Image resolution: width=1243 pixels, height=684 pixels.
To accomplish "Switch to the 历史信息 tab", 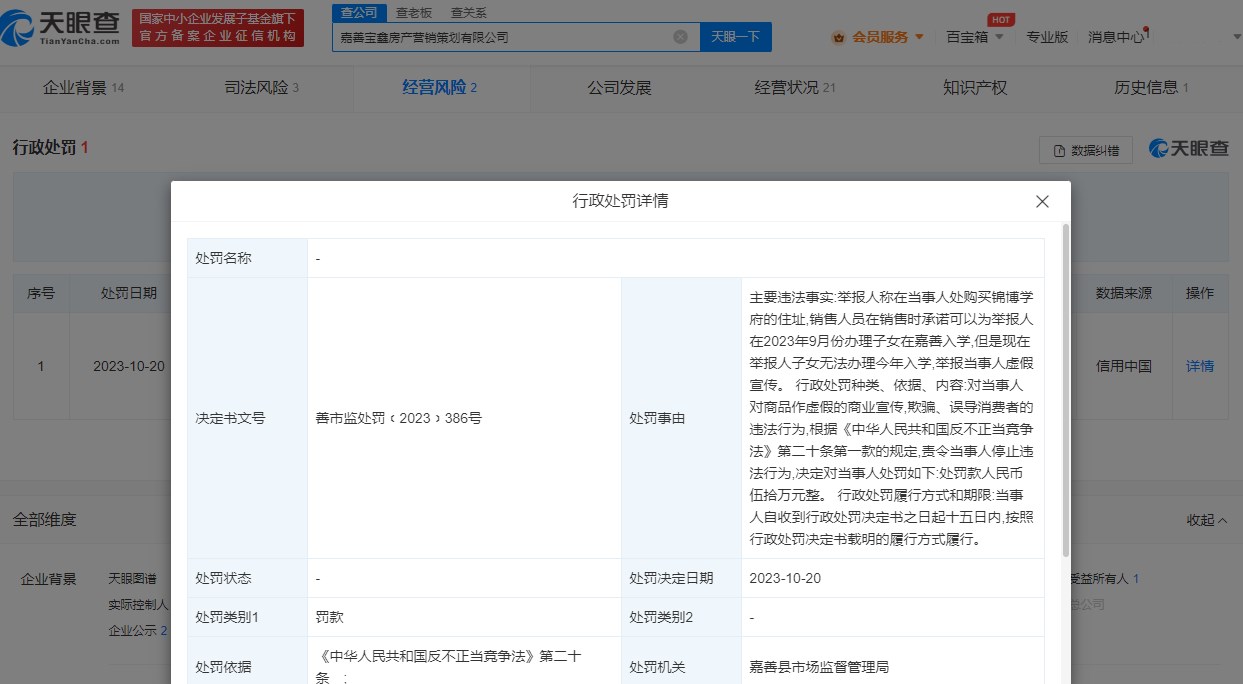I will (1151, 88).
